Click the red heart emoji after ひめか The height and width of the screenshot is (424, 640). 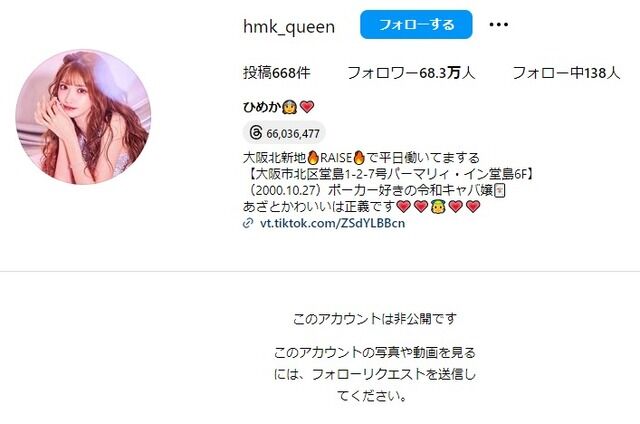click(307, 107)
